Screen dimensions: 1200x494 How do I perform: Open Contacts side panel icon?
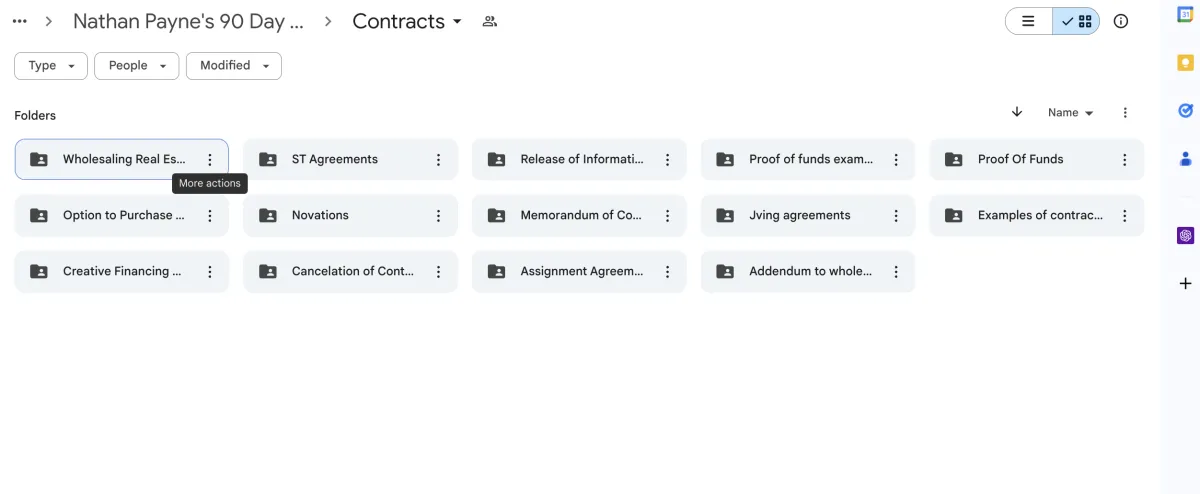[x=1185, y=158]
